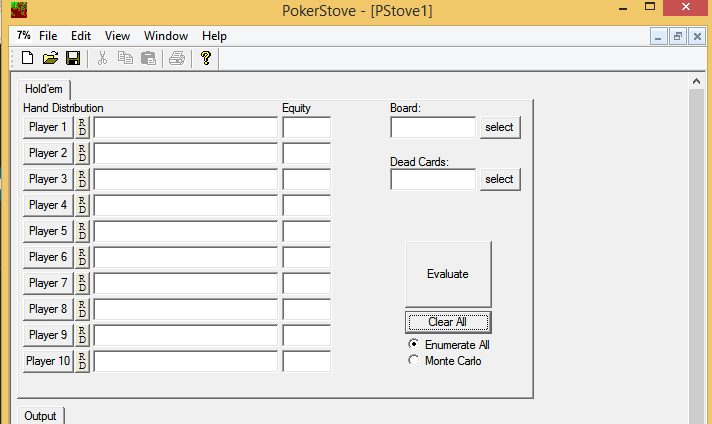Open Player 3 hand range selector
The width and height of the screenshot is (712, 424).
click(47, 179)
